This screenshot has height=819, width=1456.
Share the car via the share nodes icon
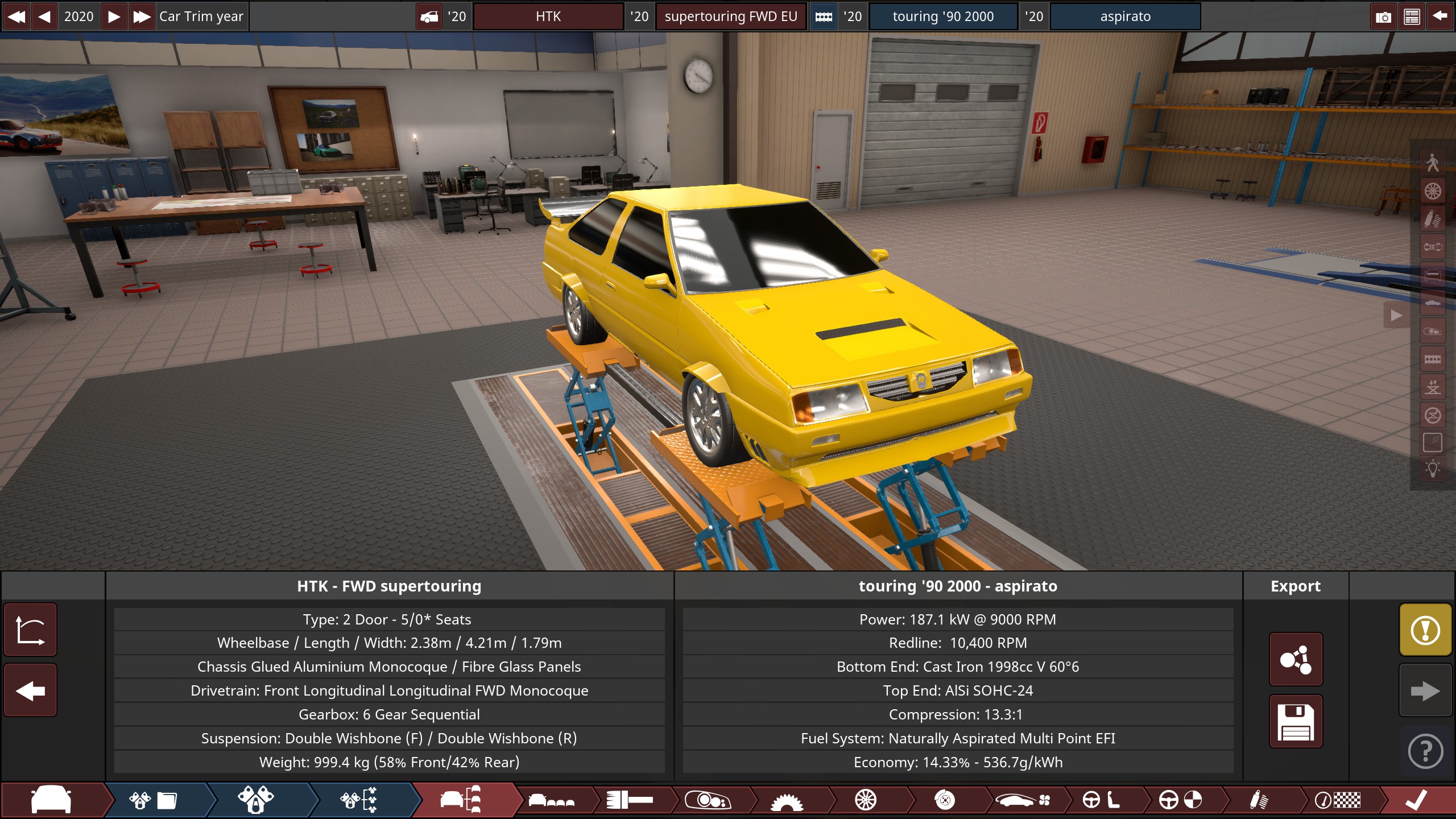tap(1296, 659)
